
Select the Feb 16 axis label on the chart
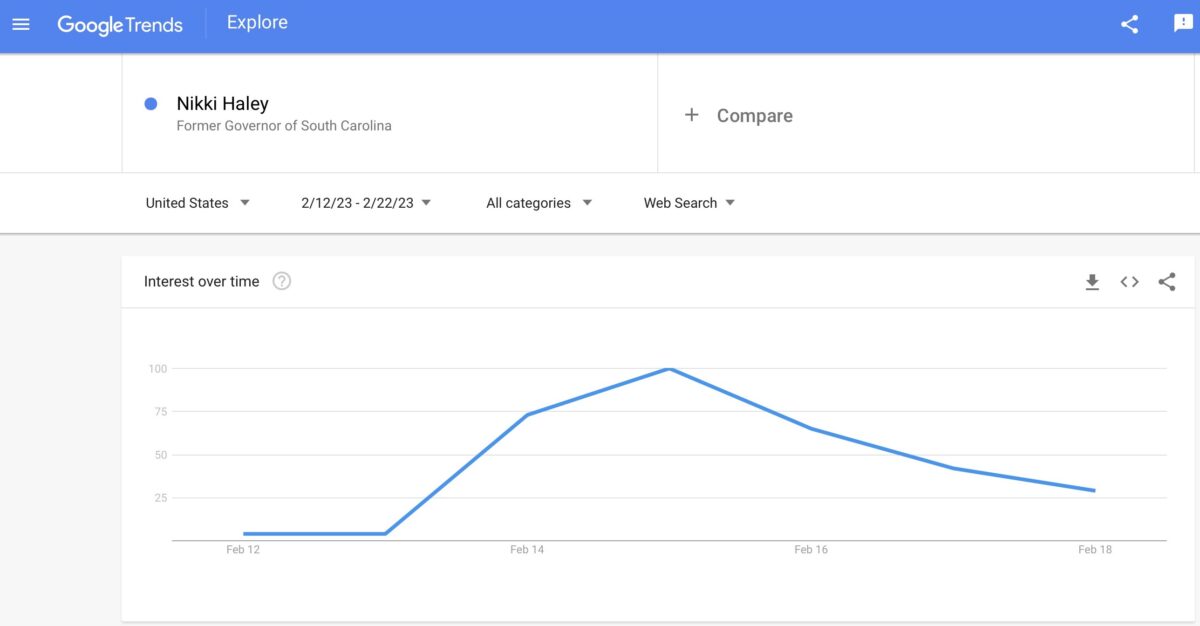pos(810,549)
